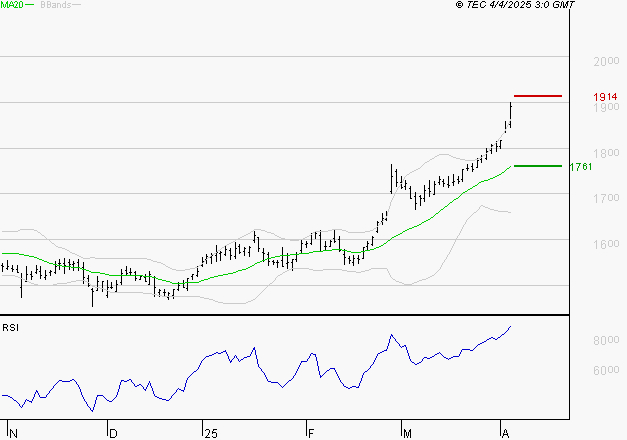627x440 pixels.
Task: Click the RSI 8000 axis label
Action: tap(606, 340)
